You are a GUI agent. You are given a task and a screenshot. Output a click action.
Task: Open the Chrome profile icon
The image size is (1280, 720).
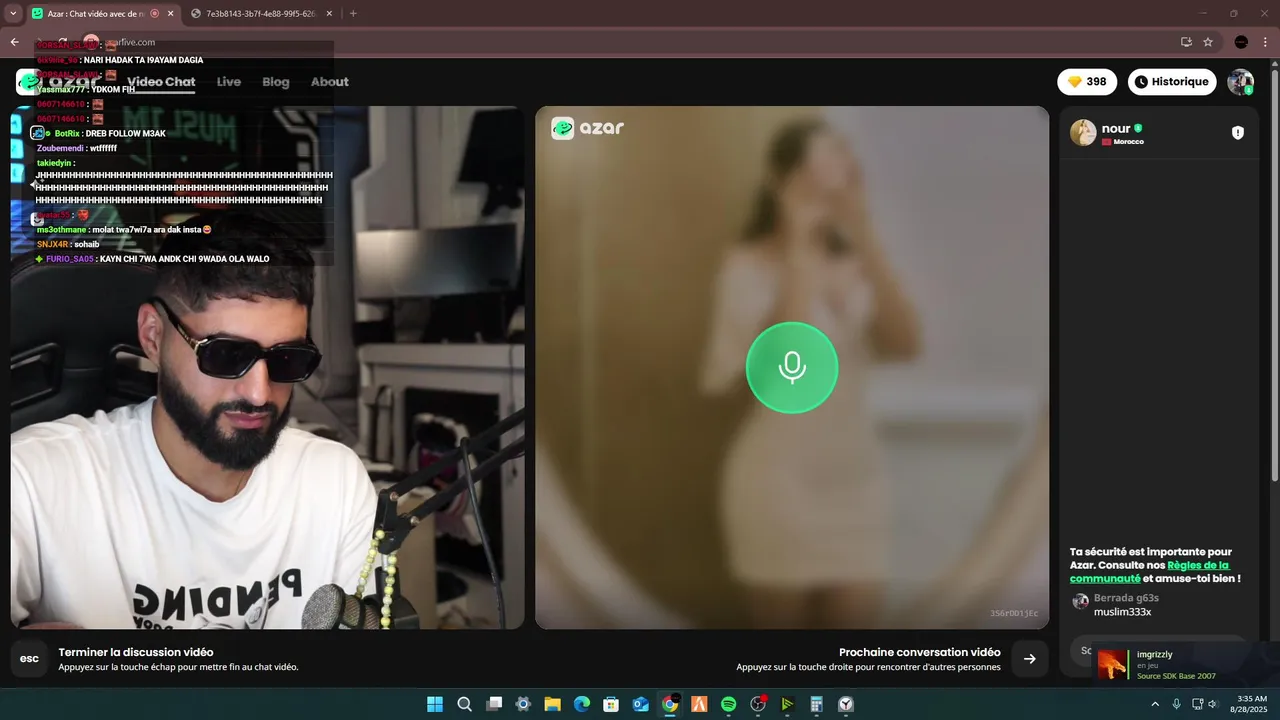[1241, 42]
